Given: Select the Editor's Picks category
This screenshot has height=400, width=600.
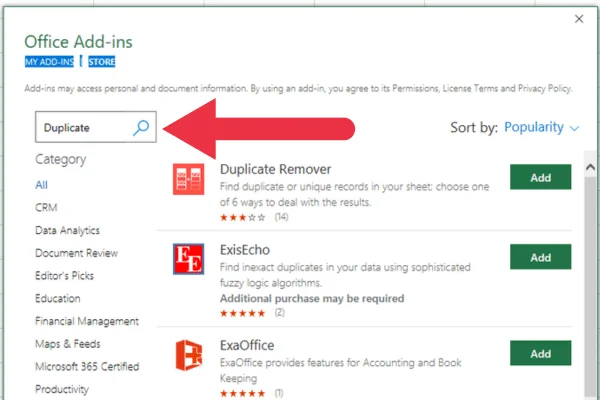Looking at the screenshot, I should click(x=64, y=276).
